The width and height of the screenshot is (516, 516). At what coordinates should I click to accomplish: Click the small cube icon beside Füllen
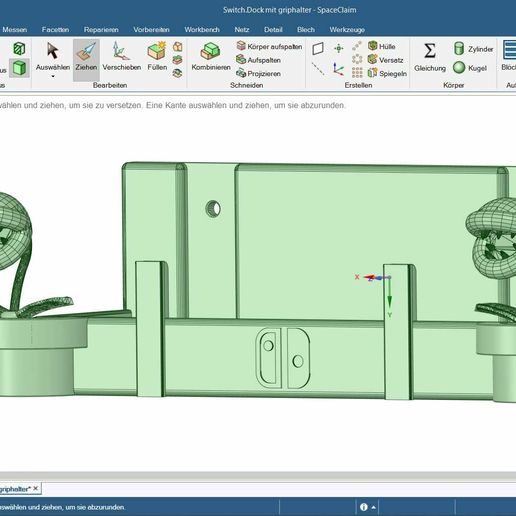178,46
